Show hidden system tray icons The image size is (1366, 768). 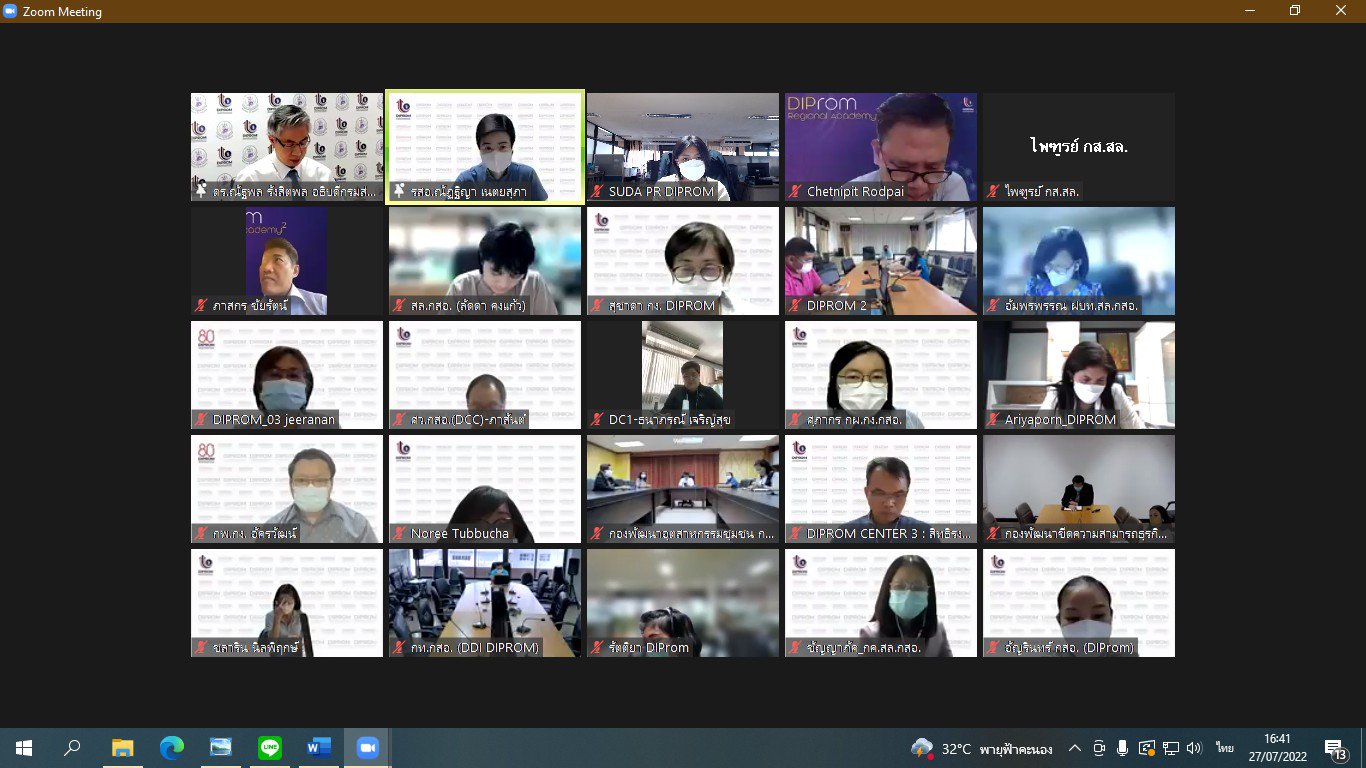pos(1075,749)
